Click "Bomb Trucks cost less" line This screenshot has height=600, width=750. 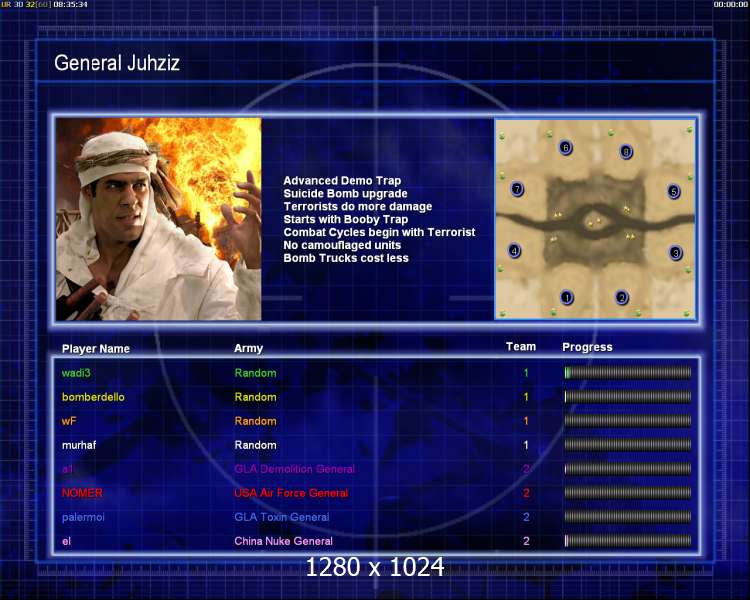(346, 258)
